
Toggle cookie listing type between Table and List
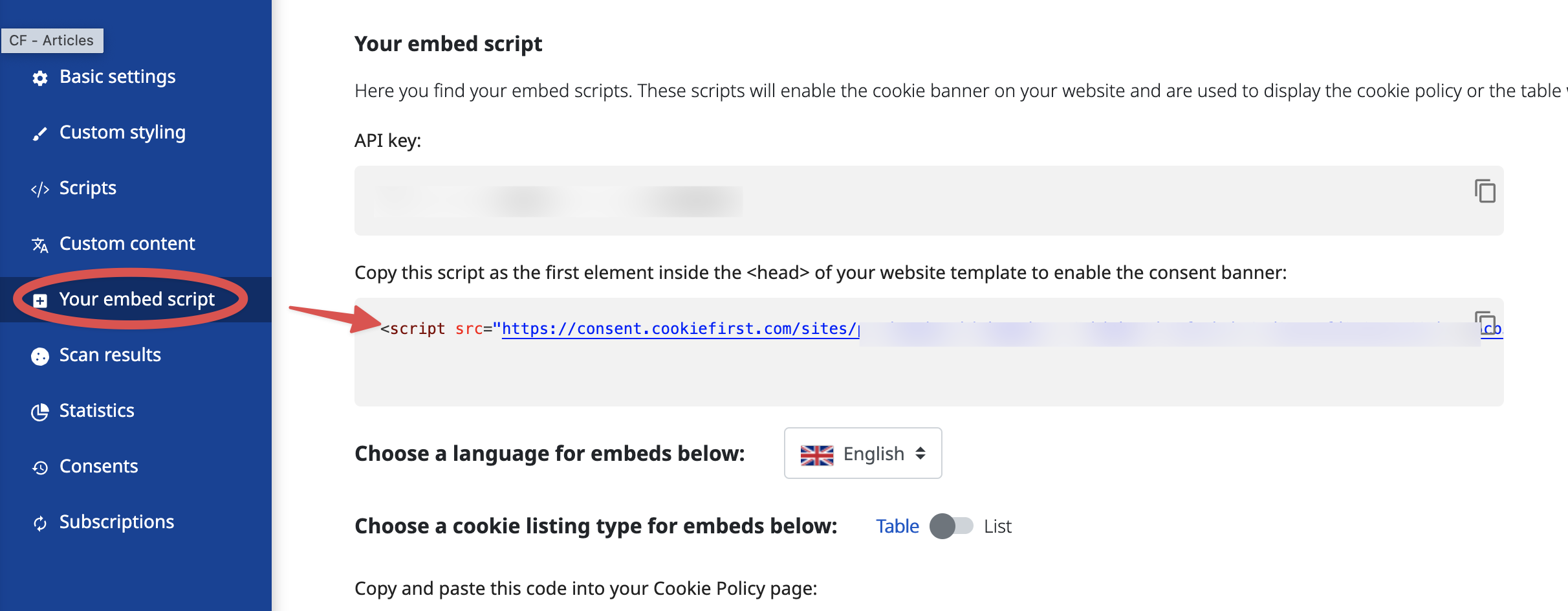(x=951, y=526)
